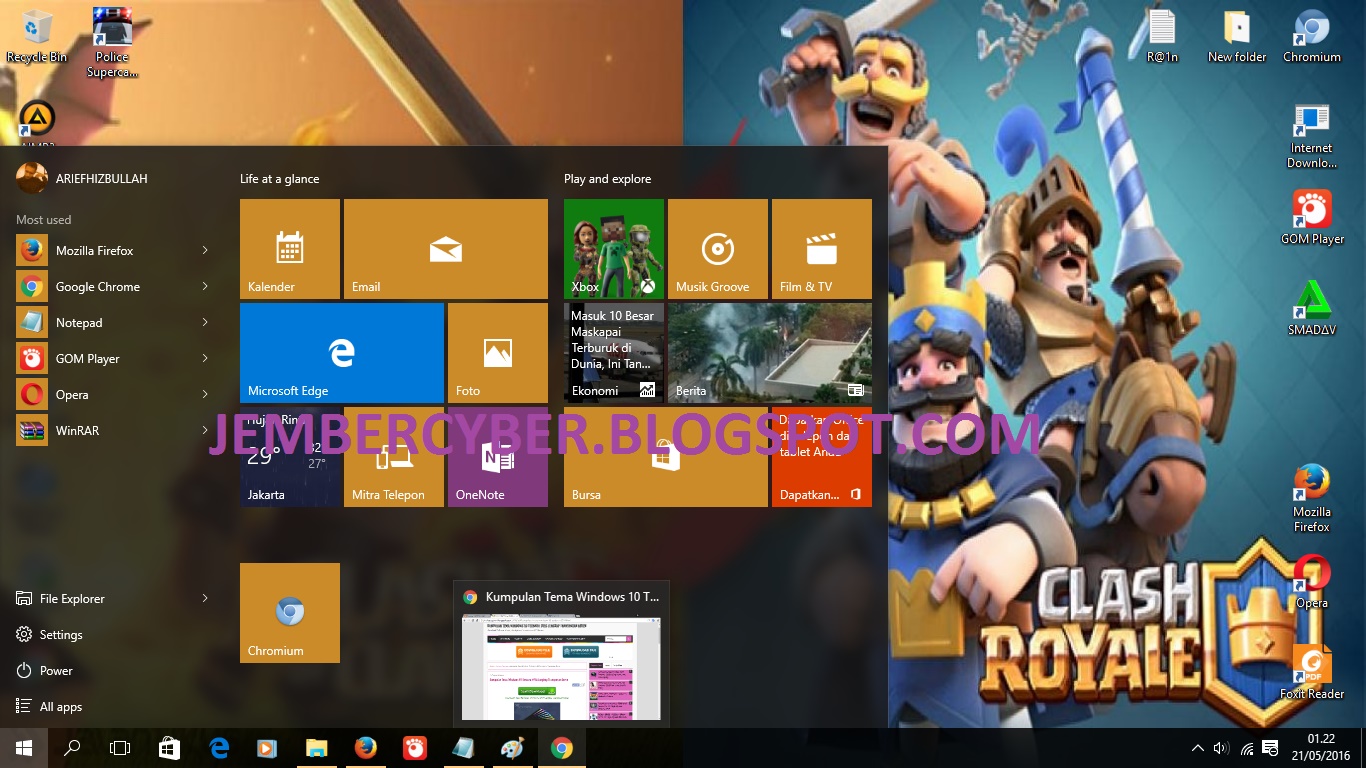Open the taskbar clock and date

[x=1322, y=748]
